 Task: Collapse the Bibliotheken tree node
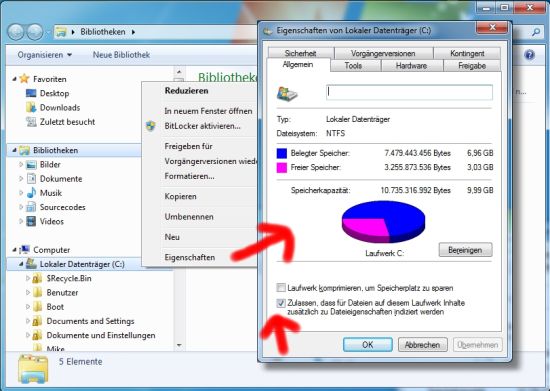tap(14, 150)
